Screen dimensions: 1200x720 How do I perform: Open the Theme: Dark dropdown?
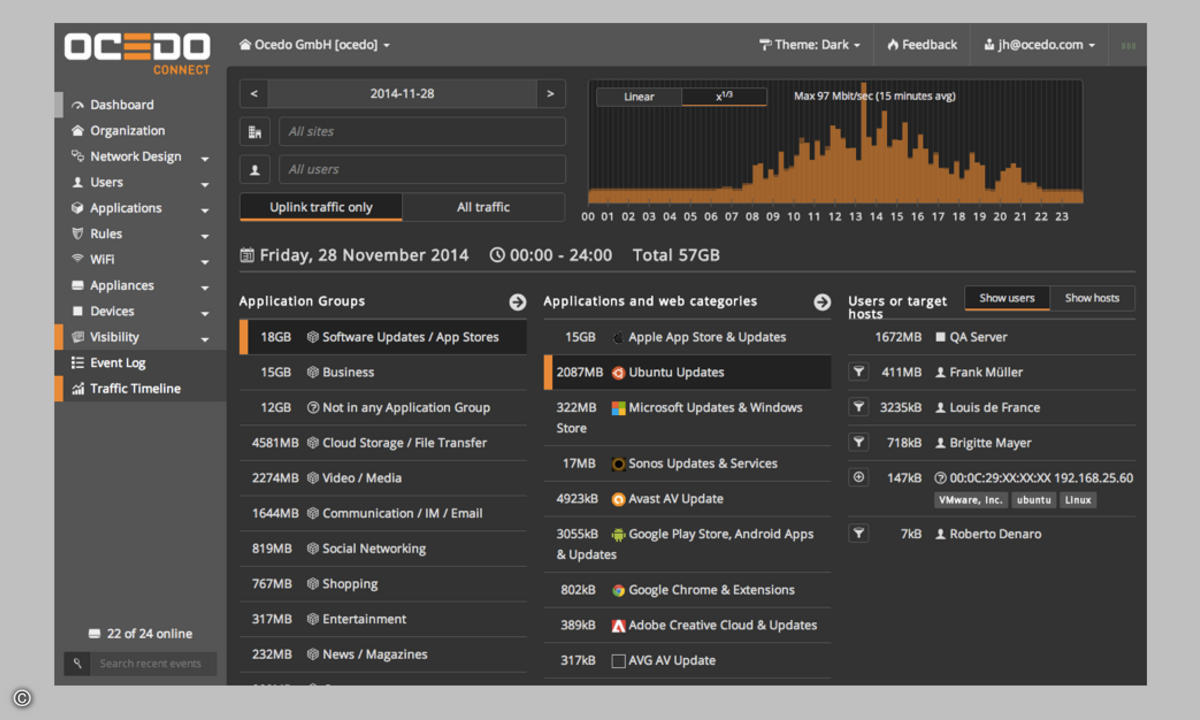810,45
